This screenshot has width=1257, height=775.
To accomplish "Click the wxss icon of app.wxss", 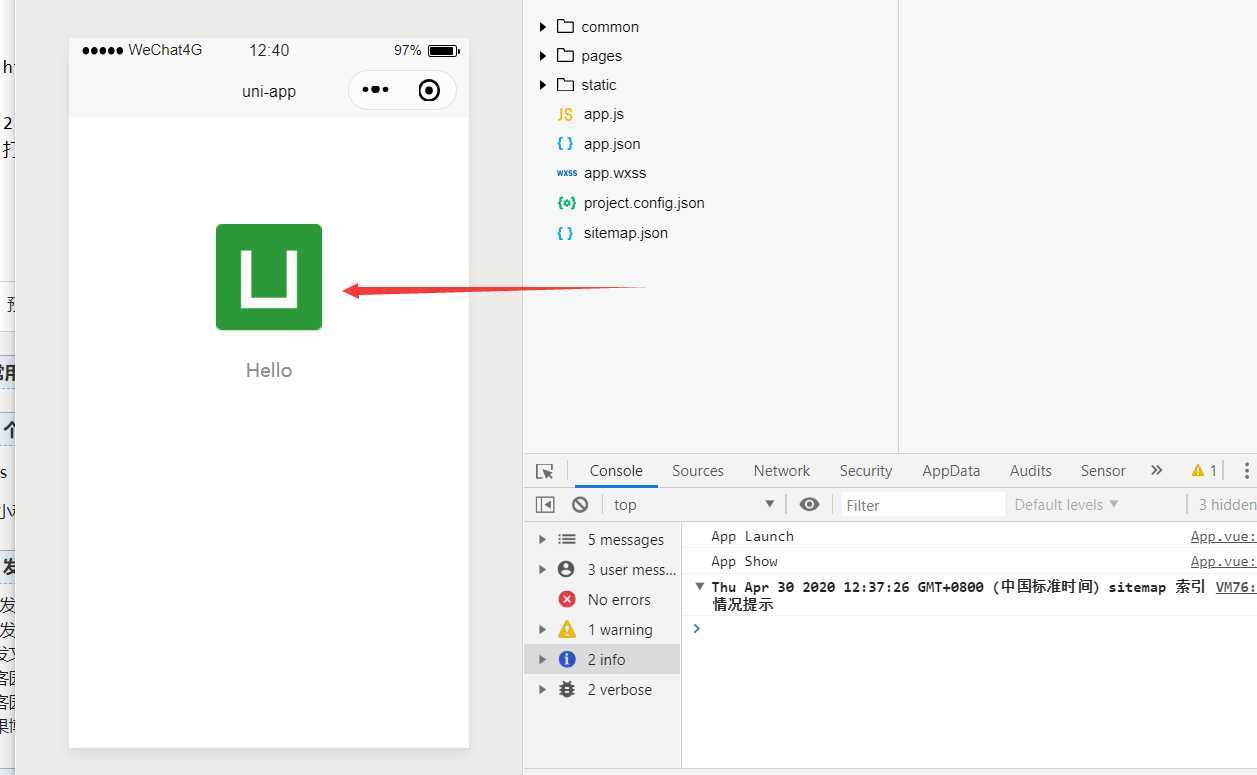I will pos(566,173).
